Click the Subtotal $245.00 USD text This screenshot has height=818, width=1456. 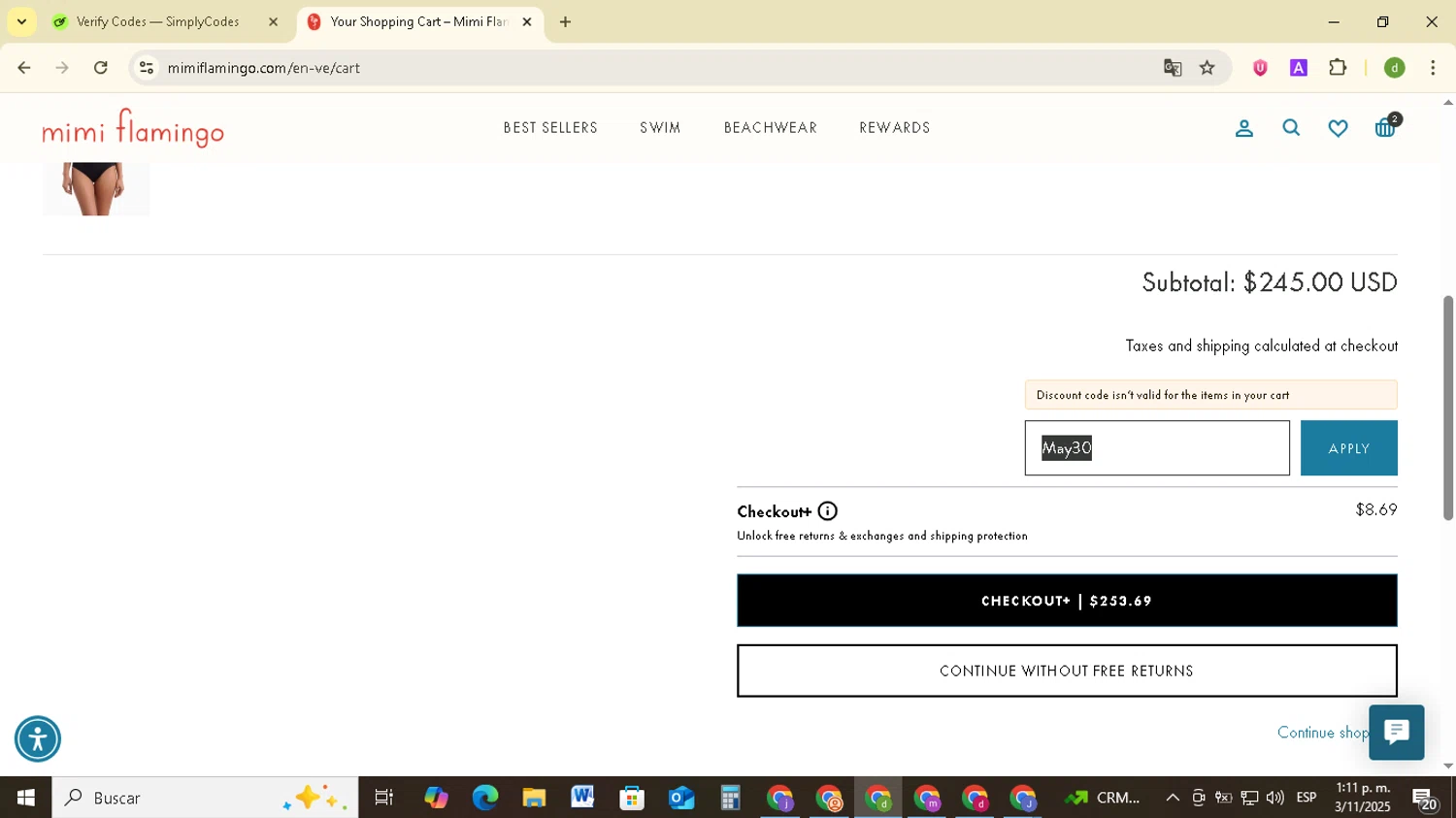[1270, 282]
